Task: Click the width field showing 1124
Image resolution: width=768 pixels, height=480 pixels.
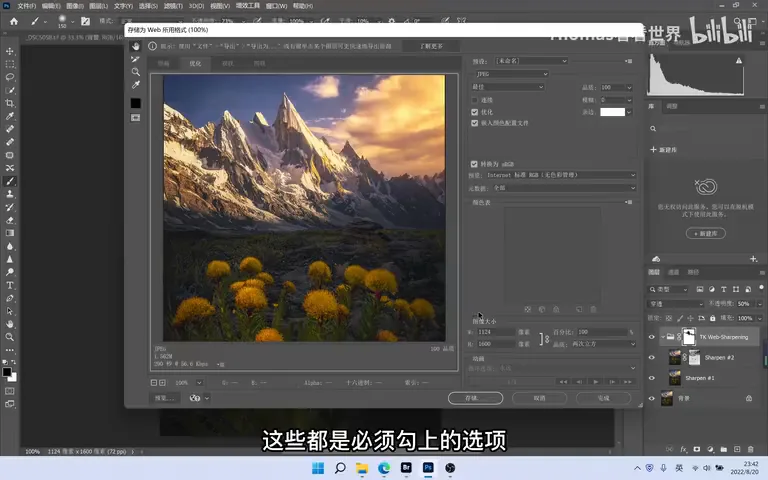Action: coord(495,332)
